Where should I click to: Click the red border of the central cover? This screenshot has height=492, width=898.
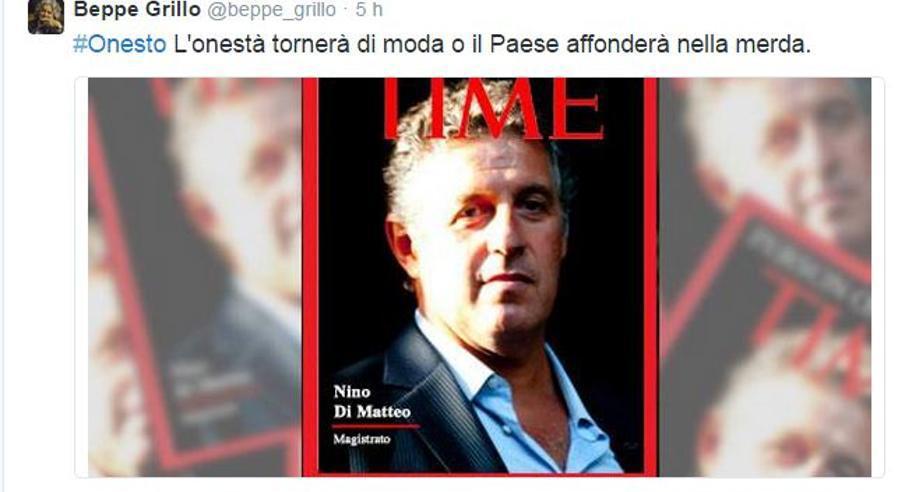click(x=310, y=277)
